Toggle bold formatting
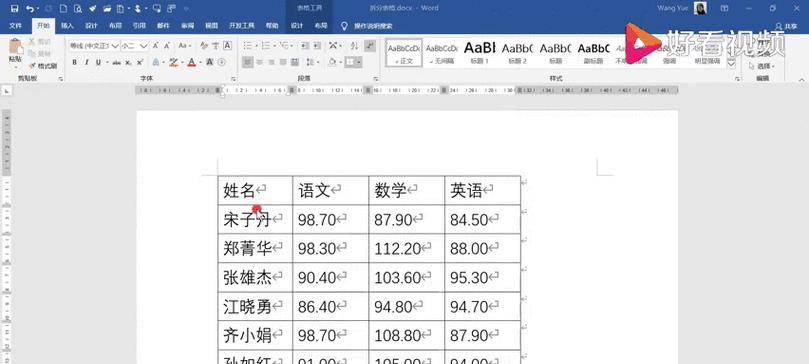The image size is (809, 364). [74, 62]
